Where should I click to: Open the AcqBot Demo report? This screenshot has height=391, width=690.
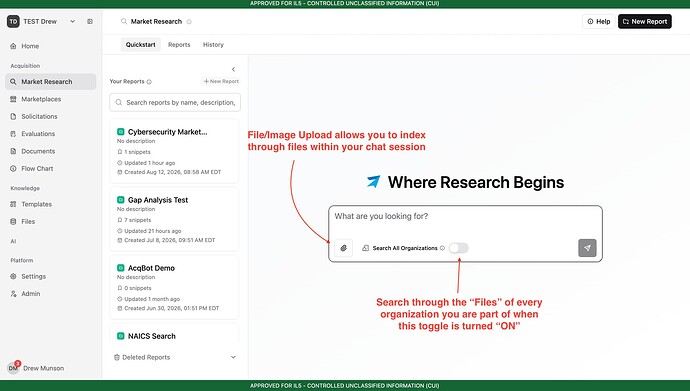174,287
